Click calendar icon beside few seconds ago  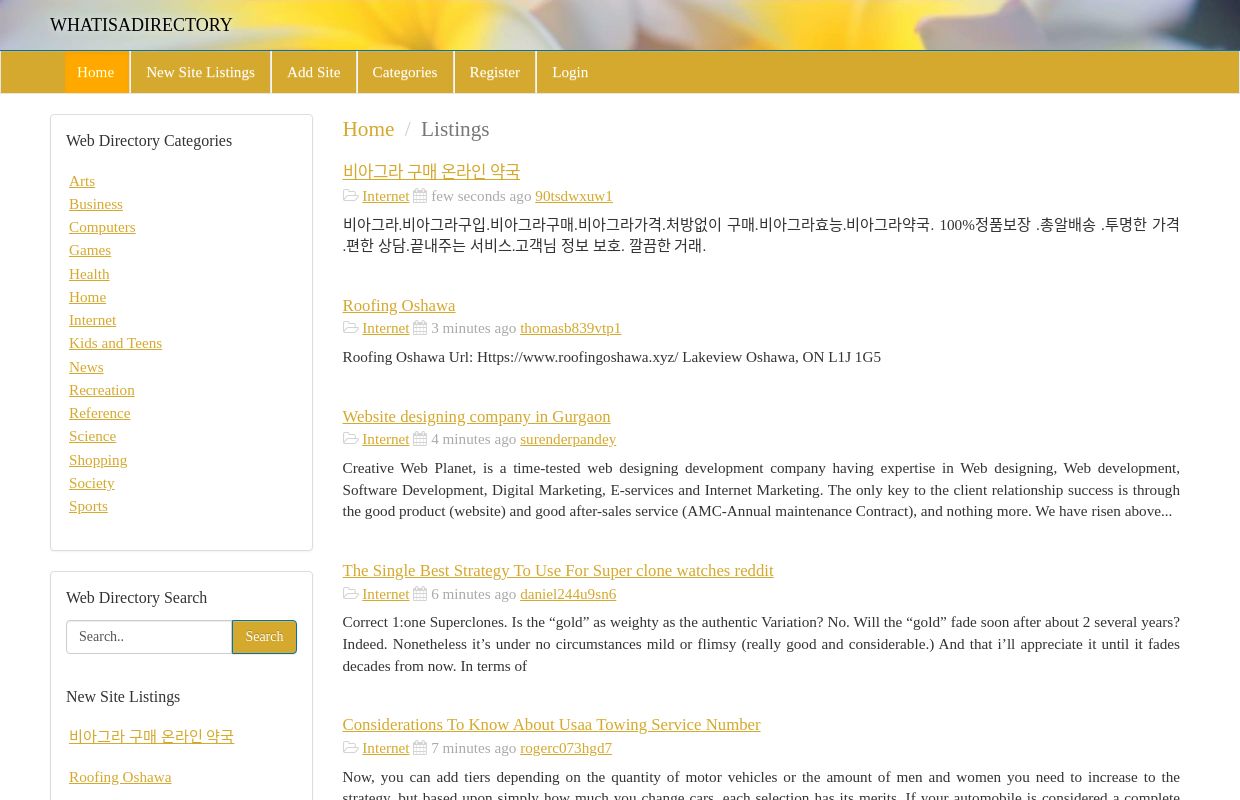[420, 196]
